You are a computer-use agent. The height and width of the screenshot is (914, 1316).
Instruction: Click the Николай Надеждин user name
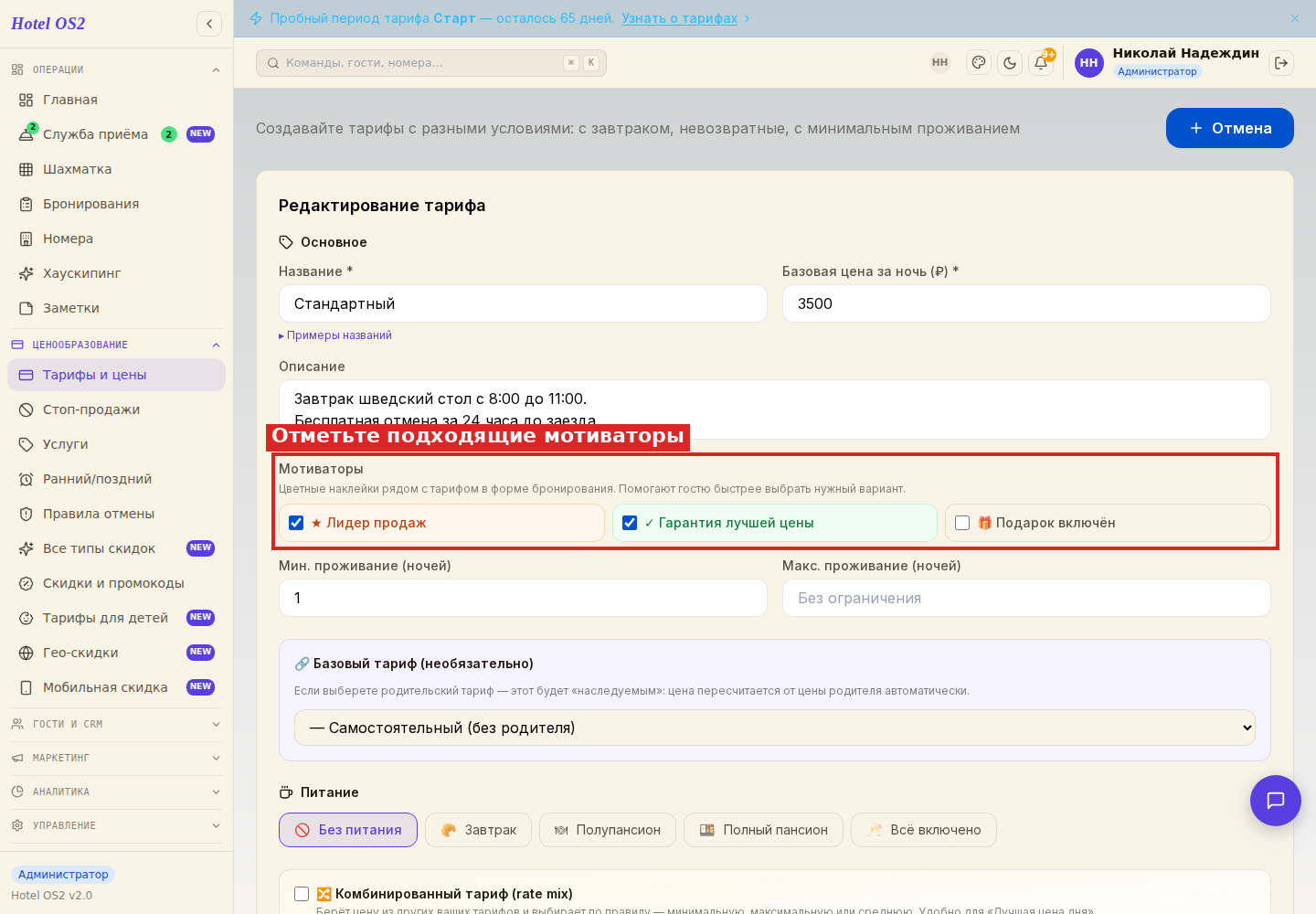coord(1185,53)
